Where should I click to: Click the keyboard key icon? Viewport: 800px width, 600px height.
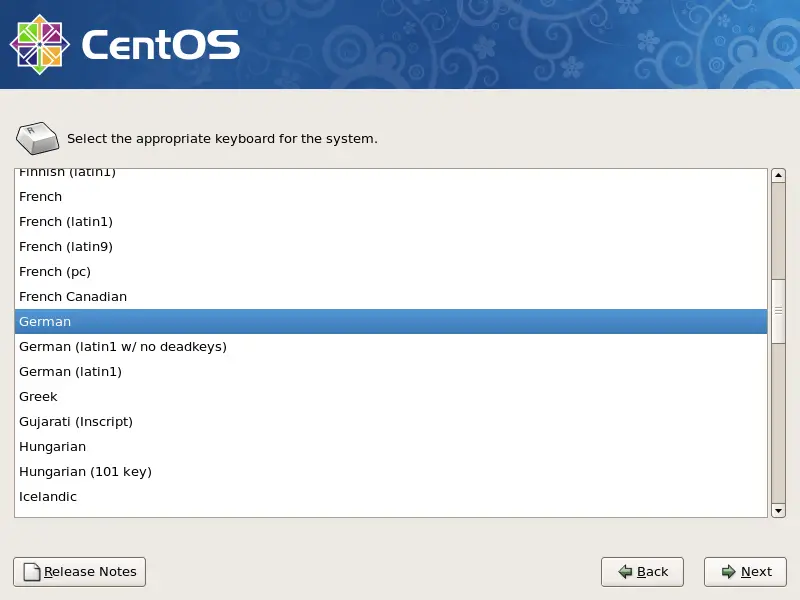pyautogui.click(x=38, y=138)
